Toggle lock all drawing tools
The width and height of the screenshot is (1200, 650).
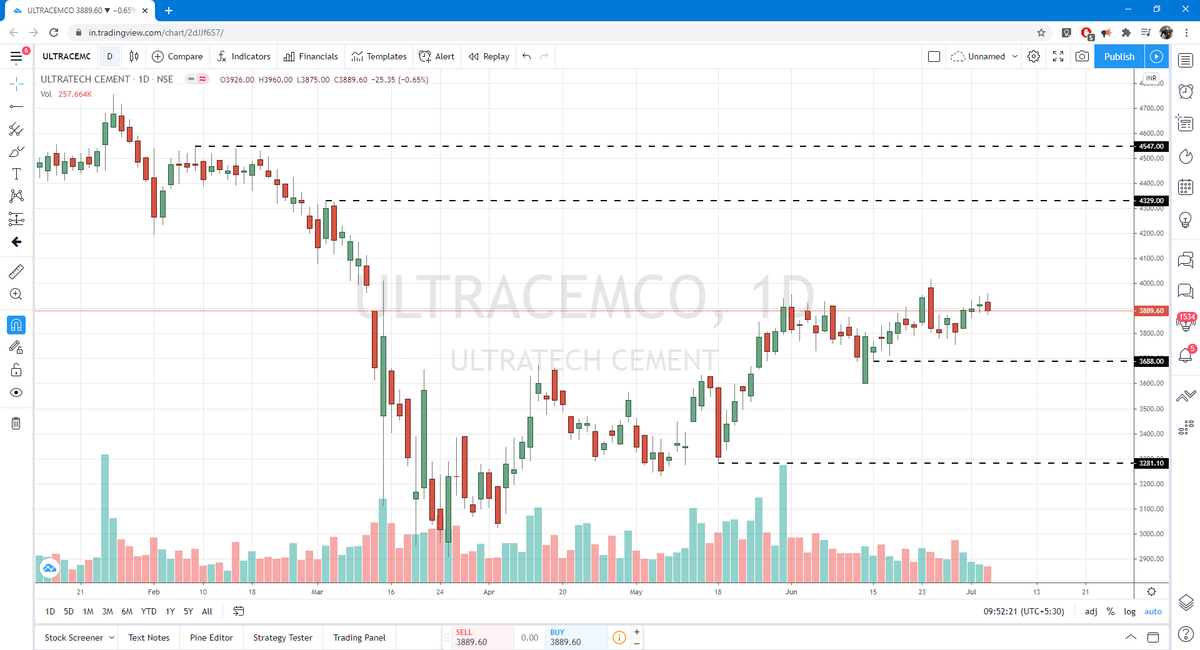tap(16, 370)
